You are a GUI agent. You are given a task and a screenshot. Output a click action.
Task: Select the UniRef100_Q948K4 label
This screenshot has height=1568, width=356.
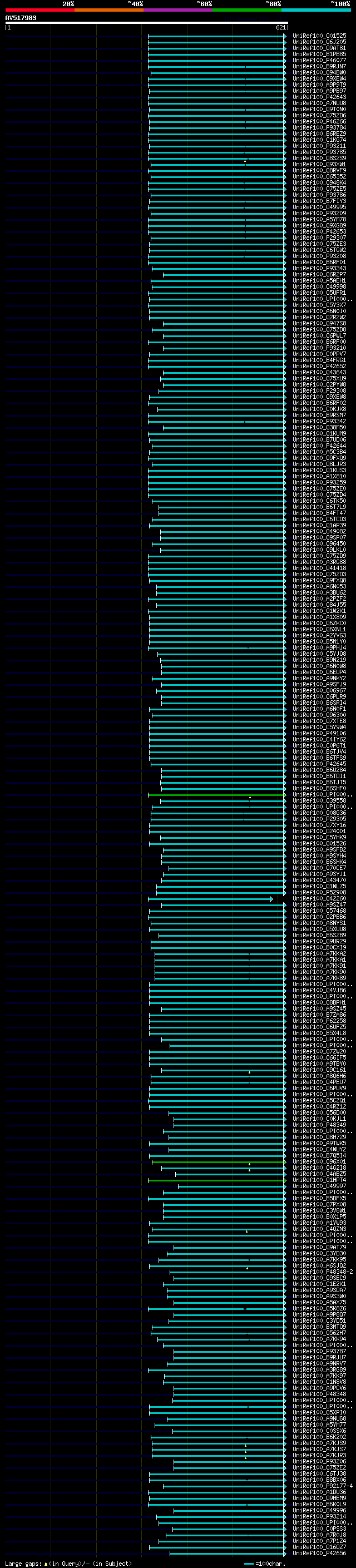319,182
